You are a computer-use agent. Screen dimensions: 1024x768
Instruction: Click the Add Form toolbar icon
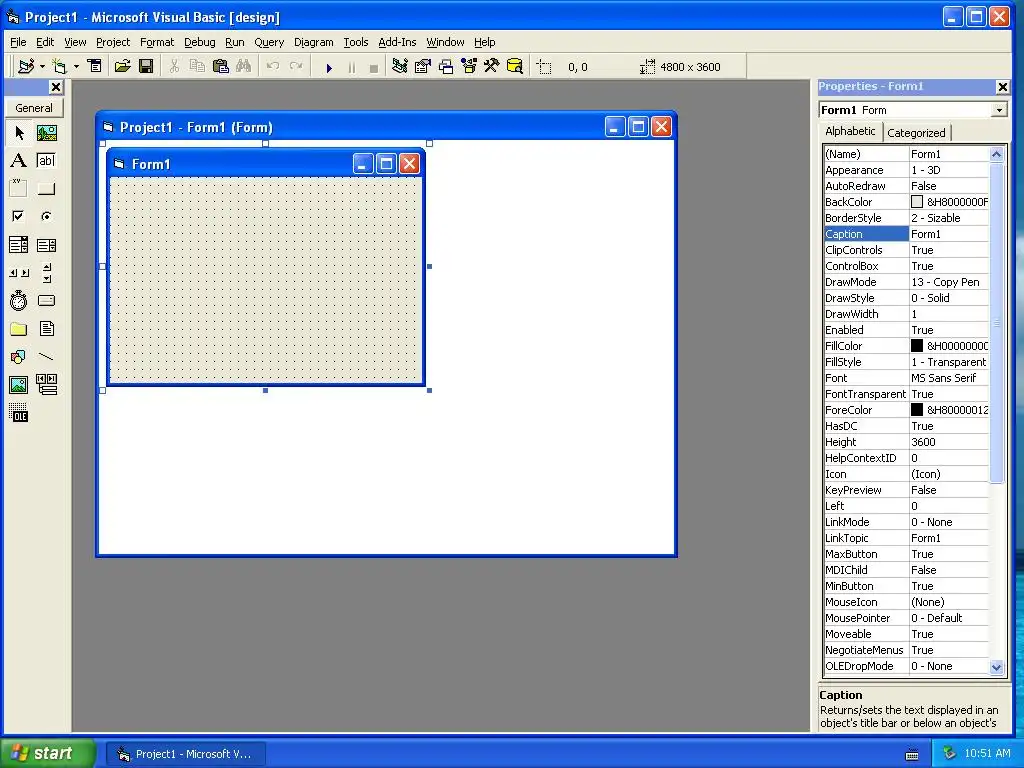(x=59, y=66)
